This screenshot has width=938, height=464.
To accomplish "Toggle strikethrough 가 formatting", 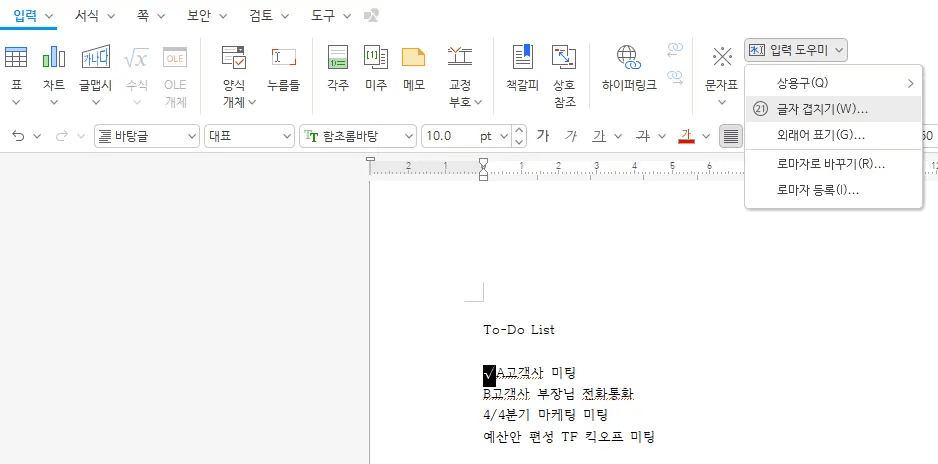I will (643, 136).
